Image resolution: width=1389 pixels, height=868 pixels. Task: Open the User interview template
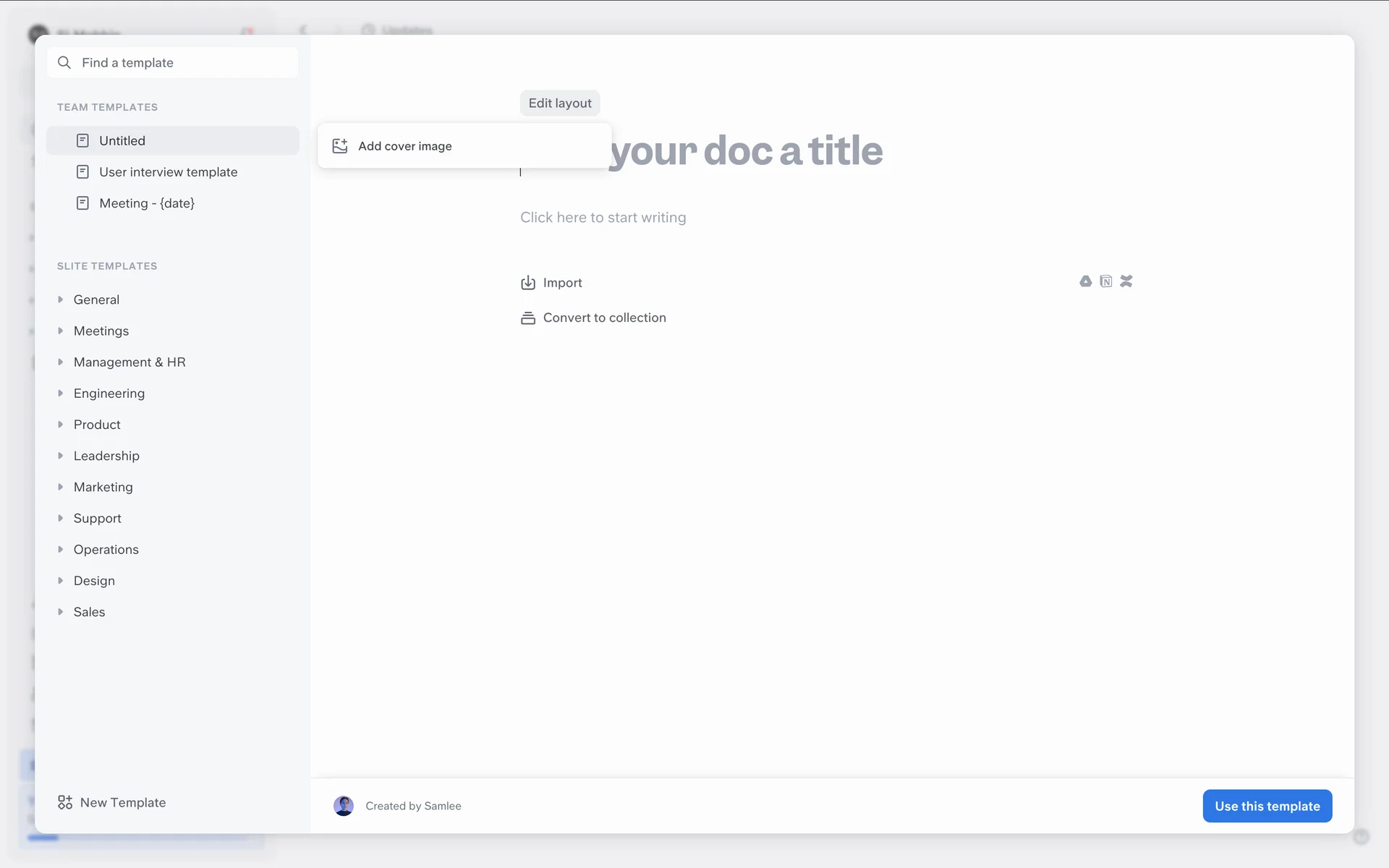pos(168,172)
